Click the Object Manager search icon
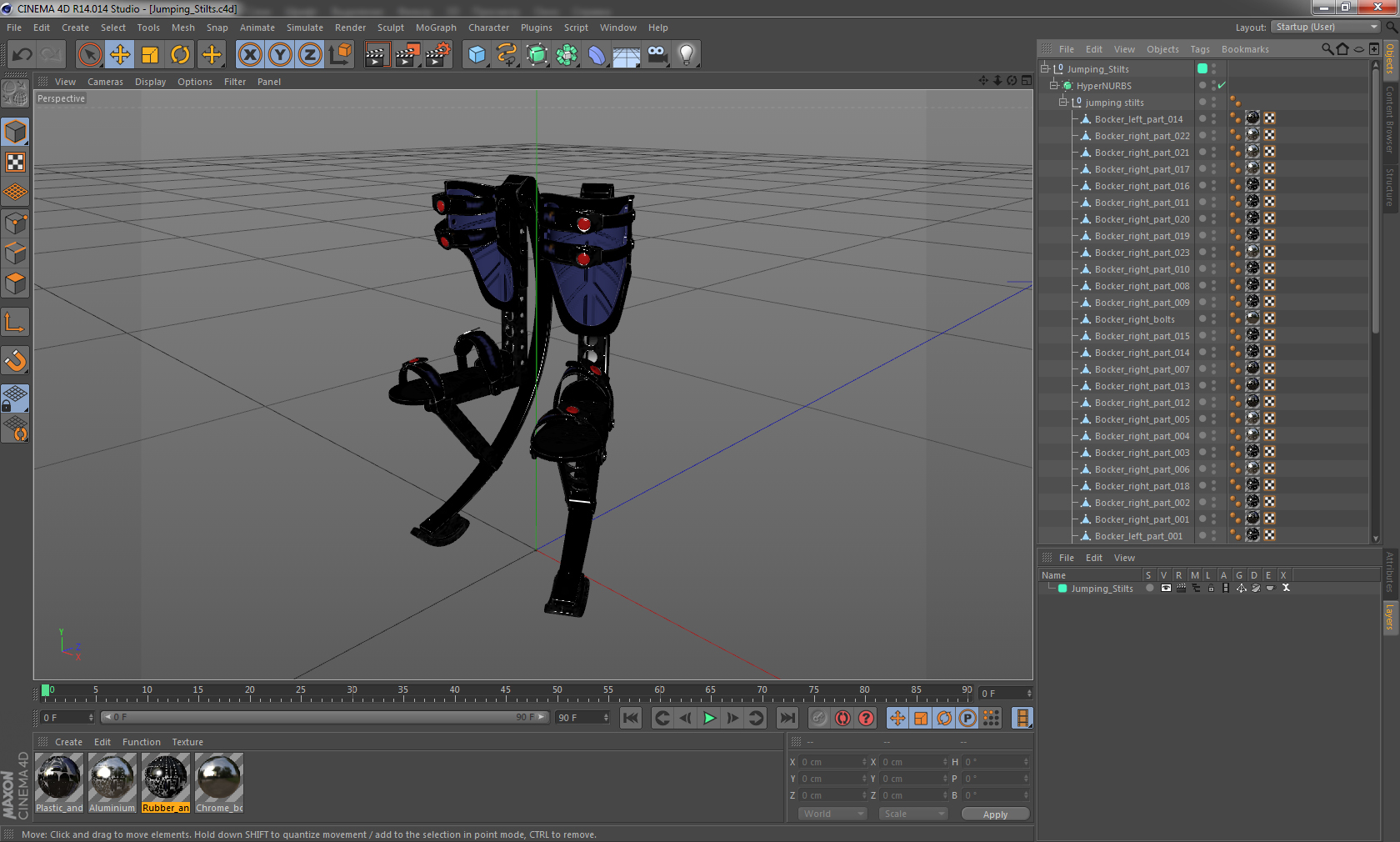 pyautogui.click(x=1327, y=49)
